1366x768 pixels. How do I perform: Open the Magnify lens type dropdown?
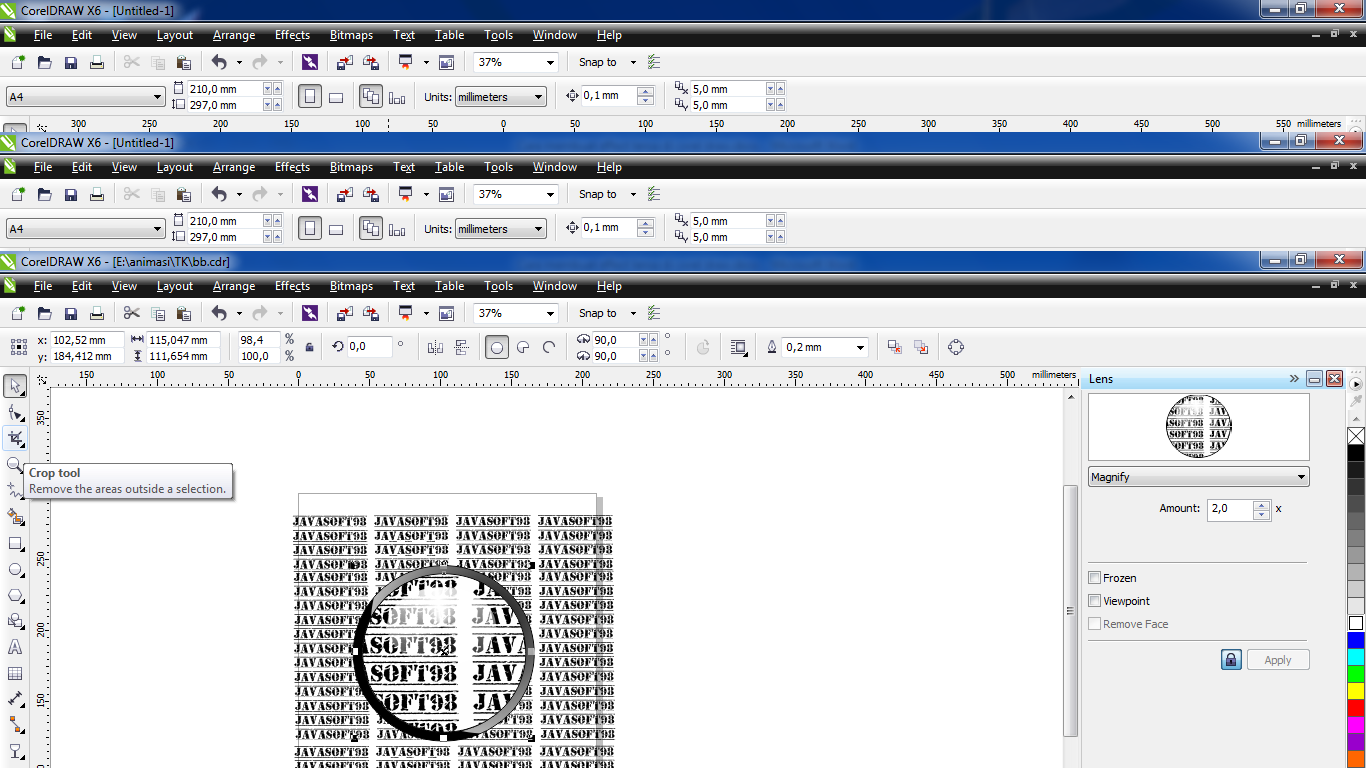tap(1300, 476)
